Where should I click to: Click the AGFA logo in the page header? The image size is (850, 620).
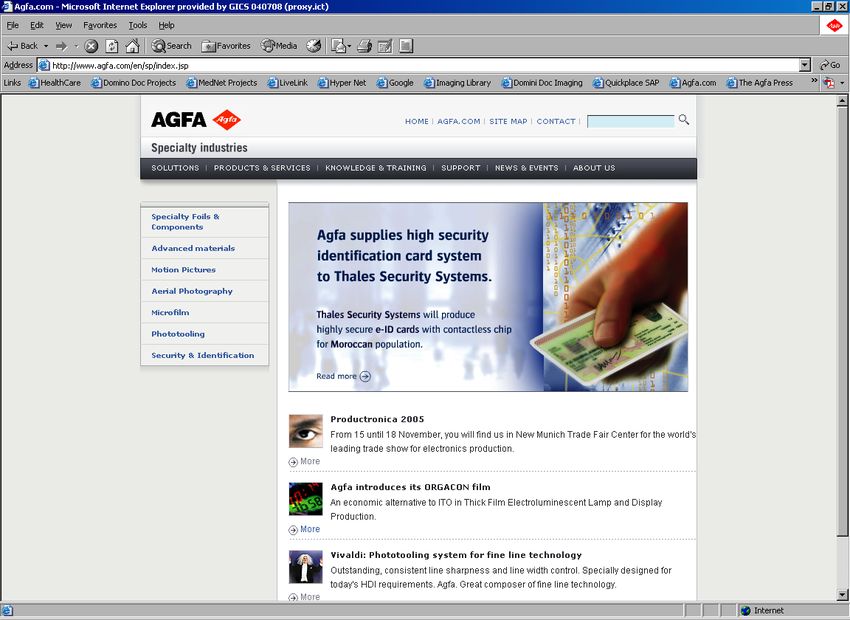point(196,120)
